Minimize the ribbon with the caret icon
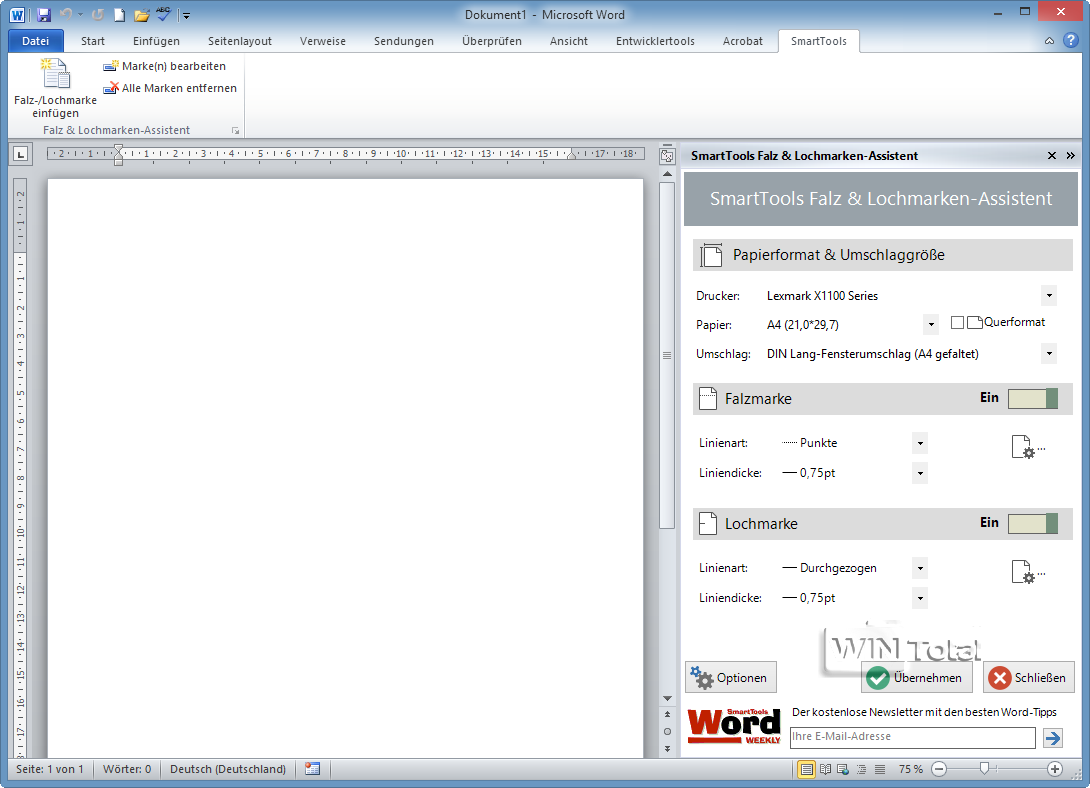Image resolution: width=1090 pixels, height=788 pixels. tap(1050, 41)
